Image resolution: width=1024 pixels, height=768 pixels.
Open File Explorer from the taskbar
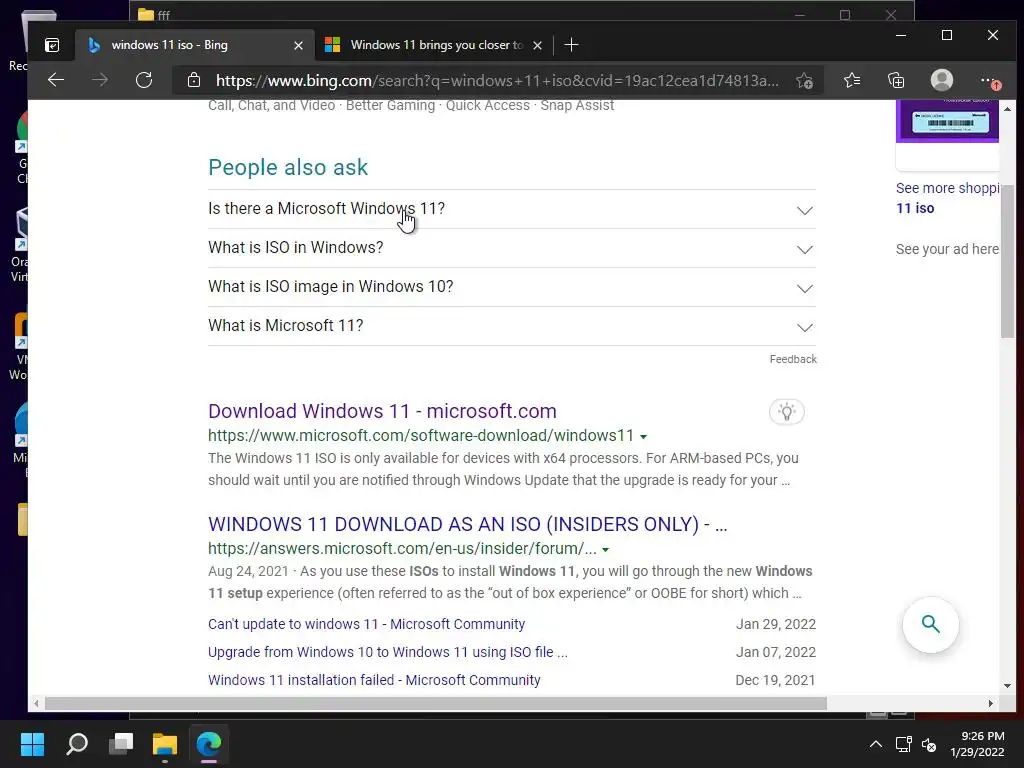pyautogui.click(x=165, y=744)
